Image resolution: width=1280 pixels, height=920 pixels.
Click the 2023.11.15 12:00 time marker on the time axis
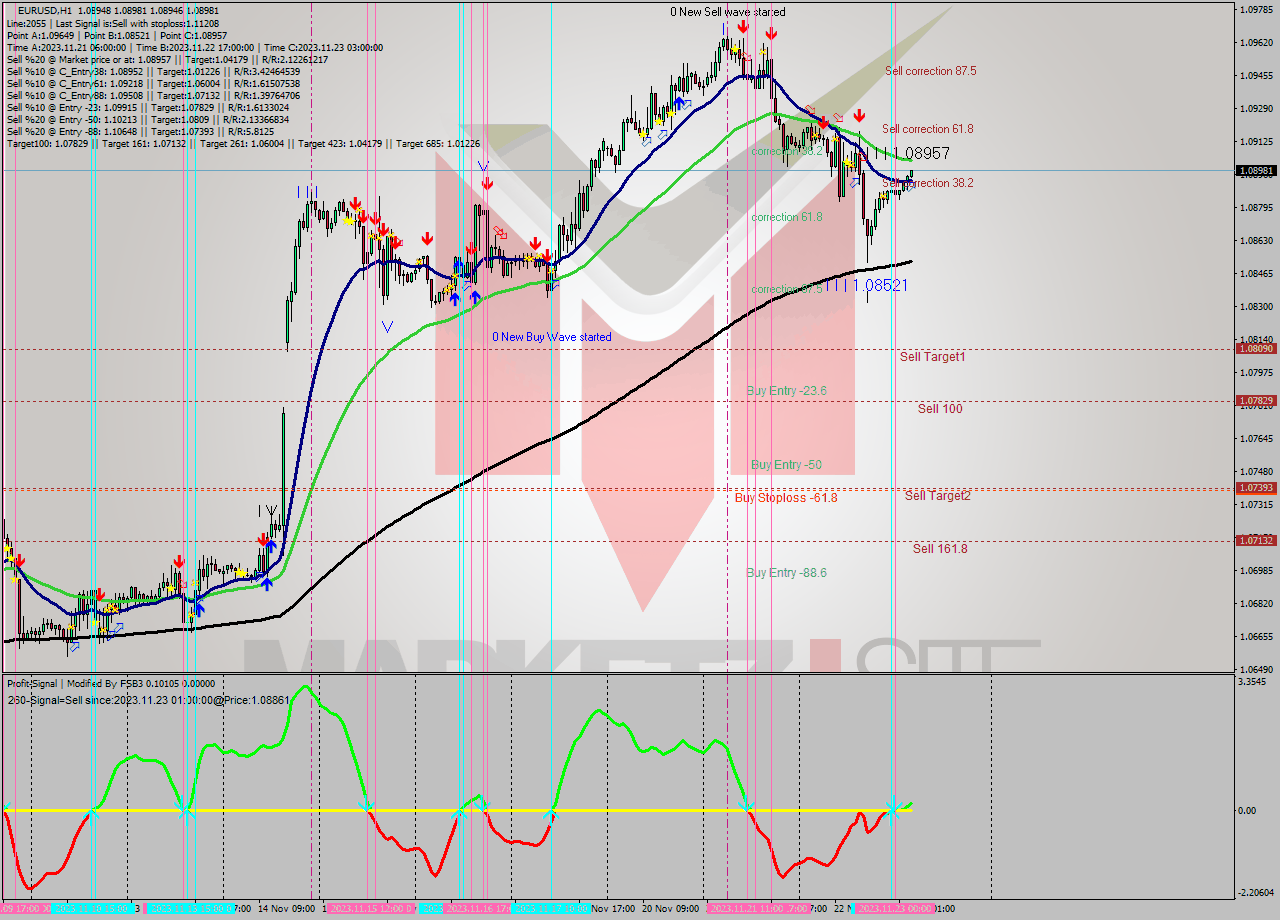point(368,908)
